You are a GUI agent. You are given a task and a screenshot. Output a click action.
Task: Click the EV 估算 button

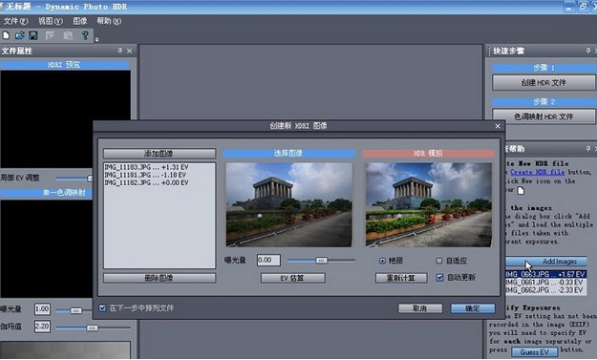(293, 278)
